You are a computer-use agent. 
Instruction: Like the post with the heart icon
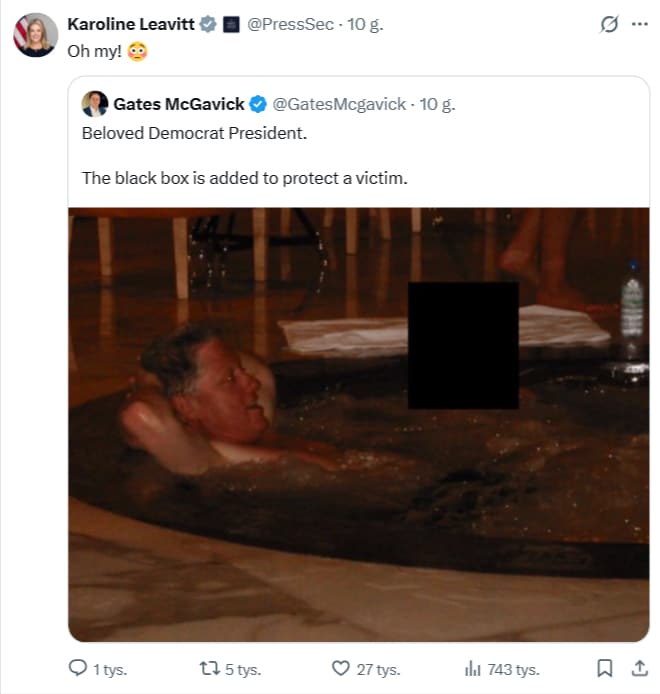pos(341,668)
